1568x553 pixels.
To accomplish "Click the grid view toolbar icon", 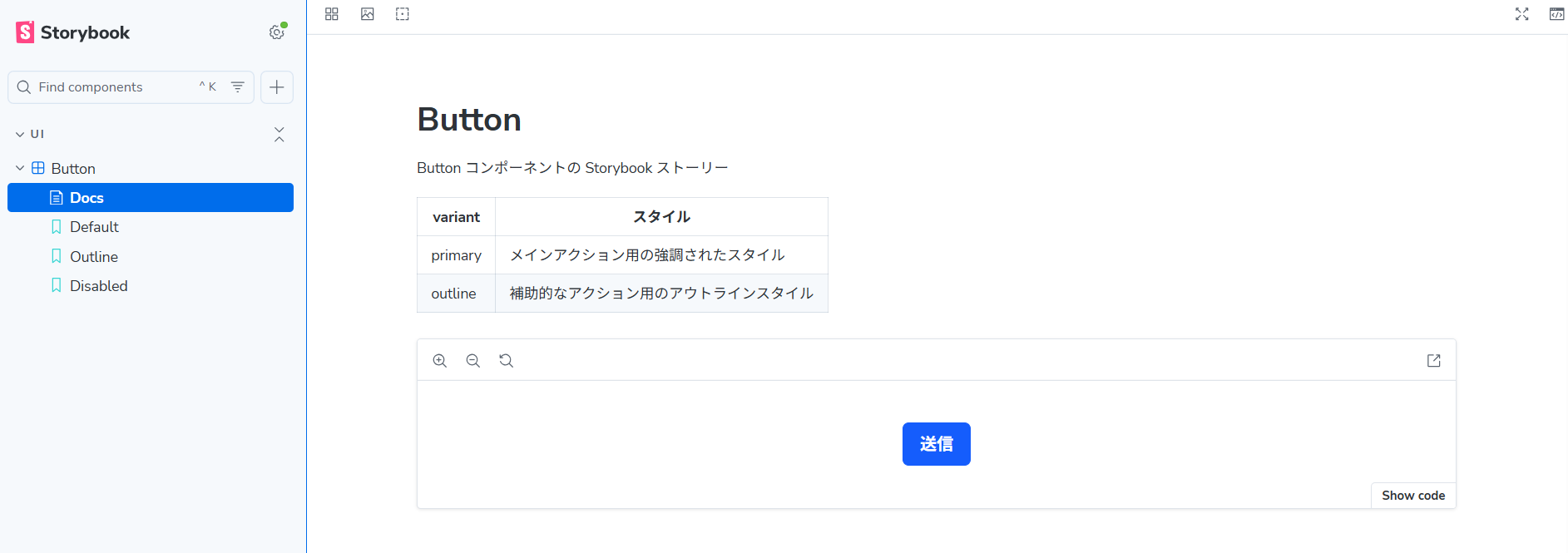I will click(332, 14).
